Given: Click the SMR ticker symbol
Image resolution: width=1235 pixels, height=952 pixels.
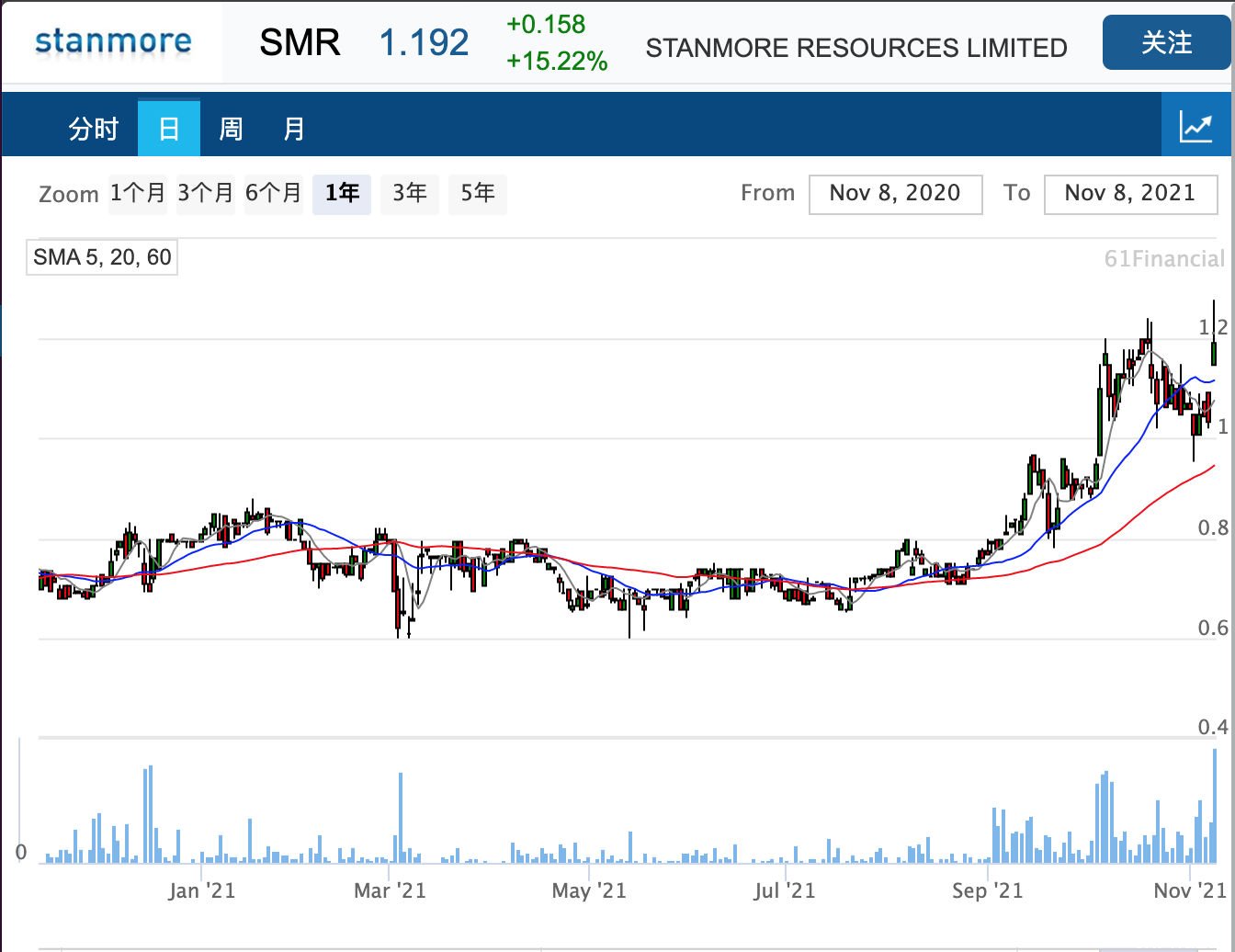Looking at the screenshot, I should 300,42.
